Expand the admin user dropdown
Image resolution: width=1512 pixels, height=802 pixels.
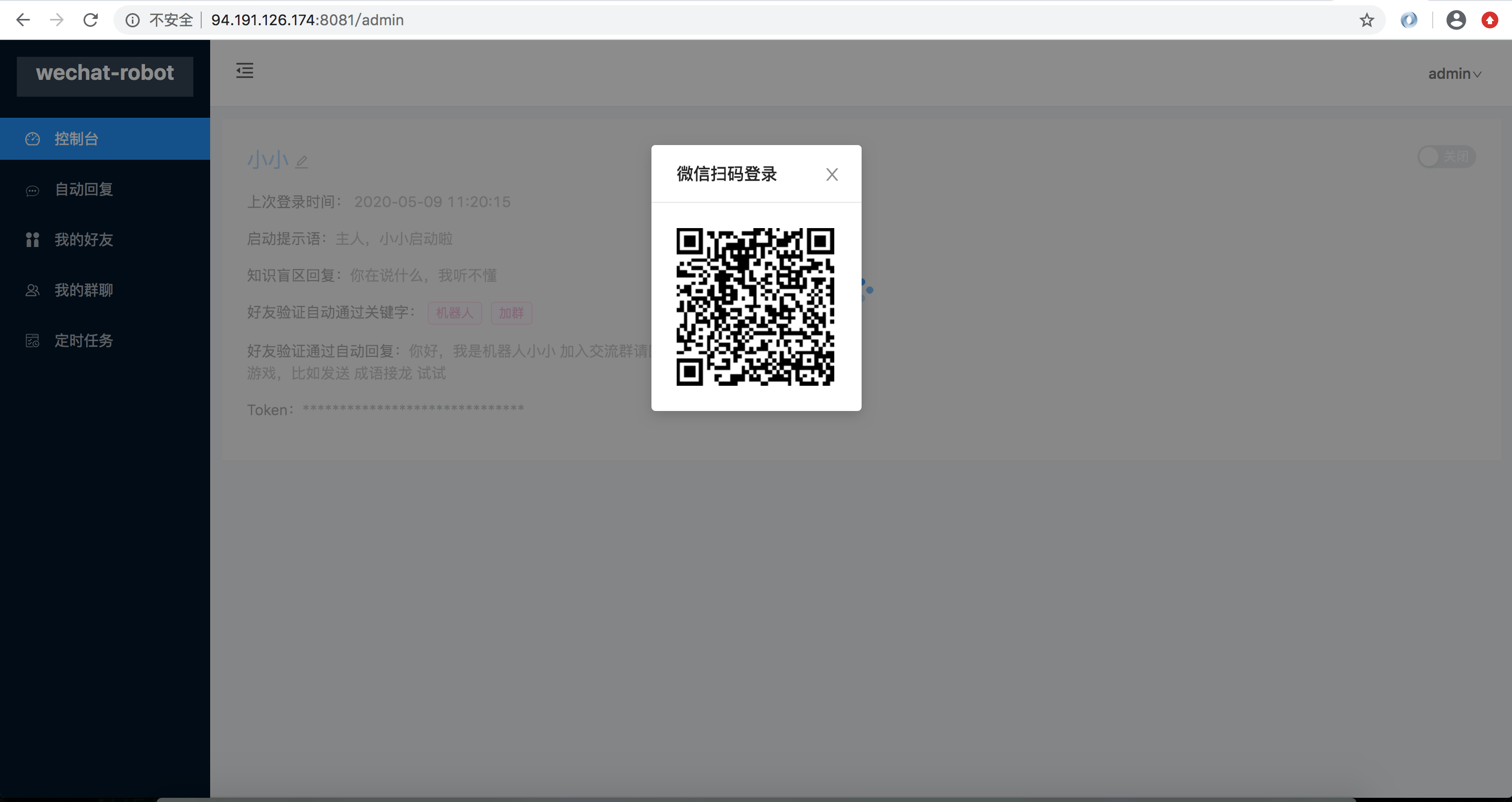(x=1455, y=74)
